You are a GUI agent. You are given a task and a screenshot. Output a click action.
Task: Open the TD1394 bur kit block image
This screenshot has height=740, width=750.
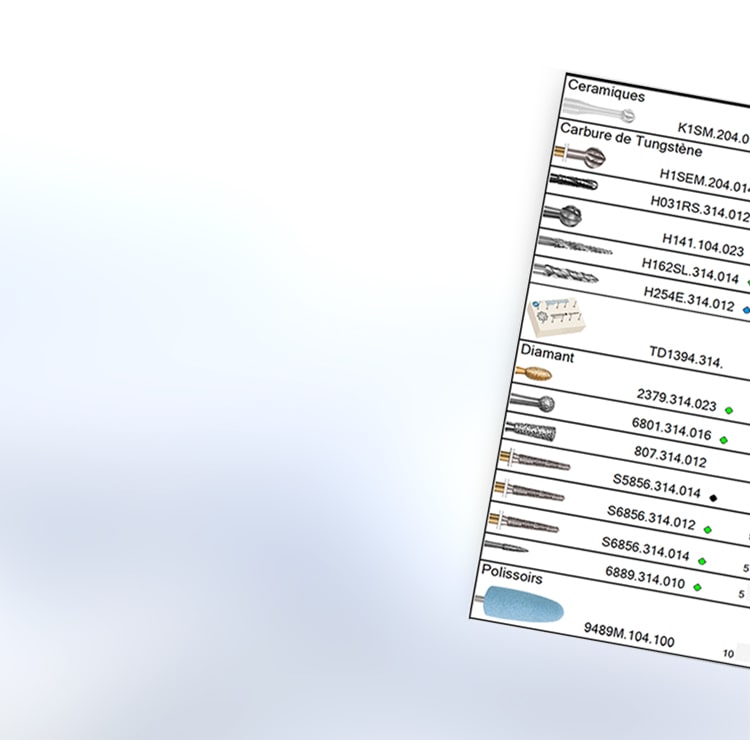tap(555, 317)
